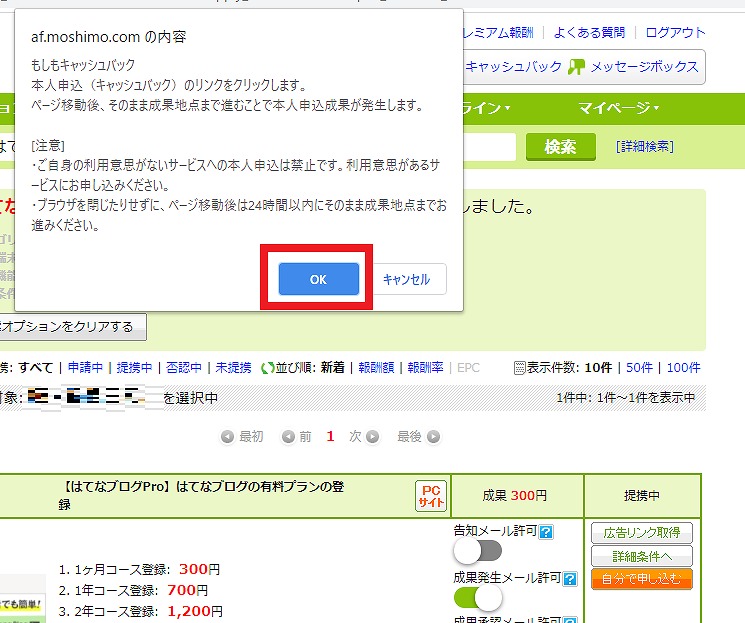Click the PCサイト badge icon
Viewport: 745px width, 623px height.
coord(431,496)
